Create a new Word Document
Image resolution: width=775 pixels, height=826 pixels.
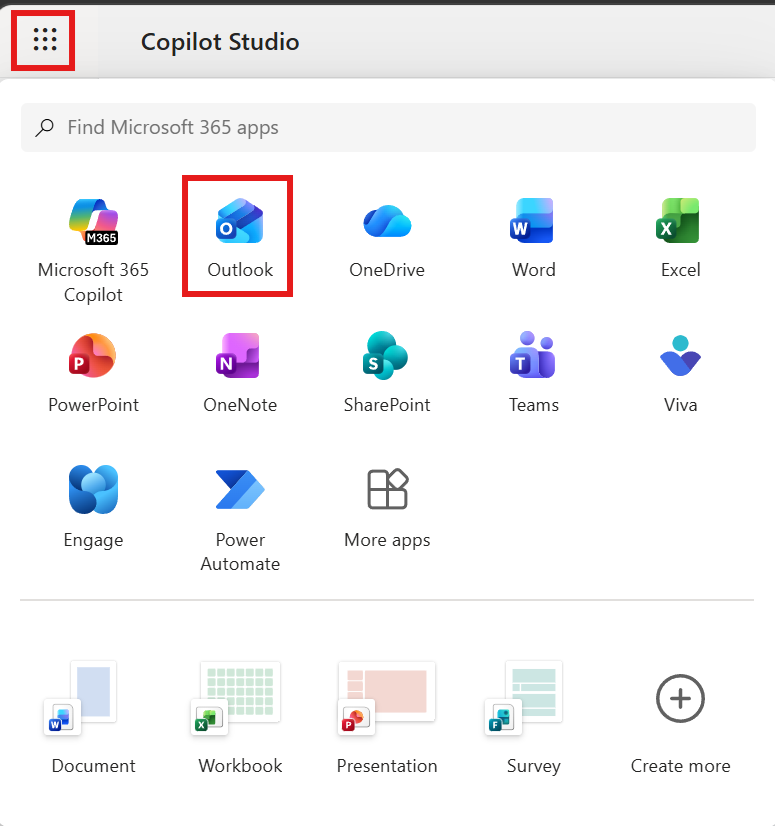pos(93,717)
